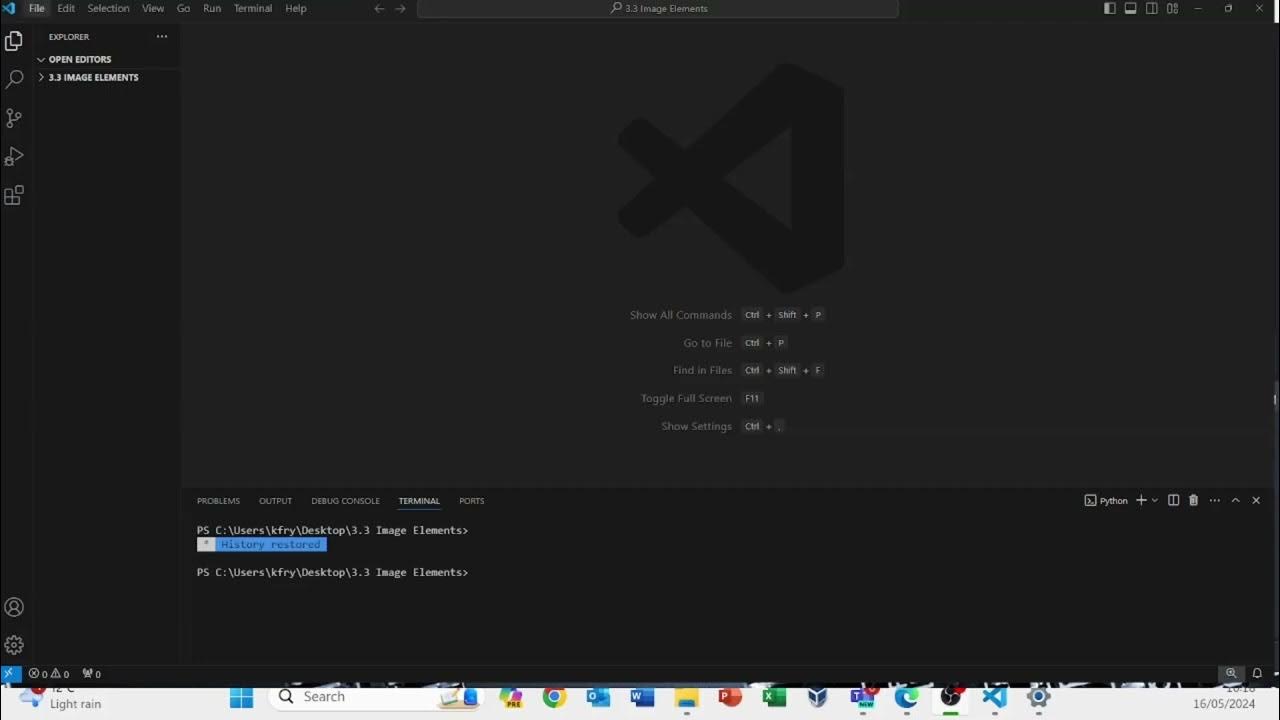The width and height of the screenshot is (1280, 720).
Task: Select the Terminal panel tab
Action: point(419,501)
